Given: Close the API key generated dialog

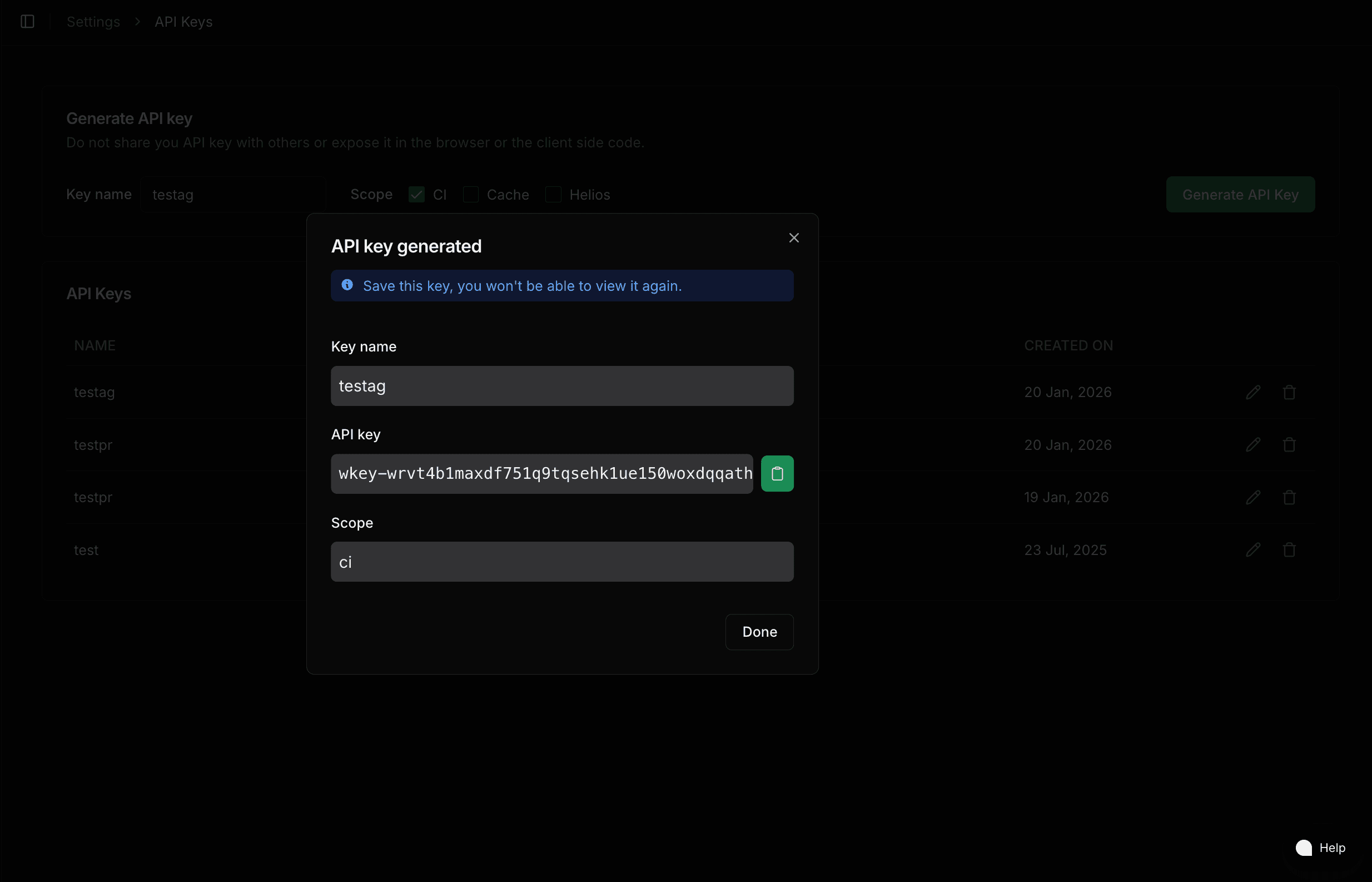Looking at the screenshot, I should (x=793, y=237).
